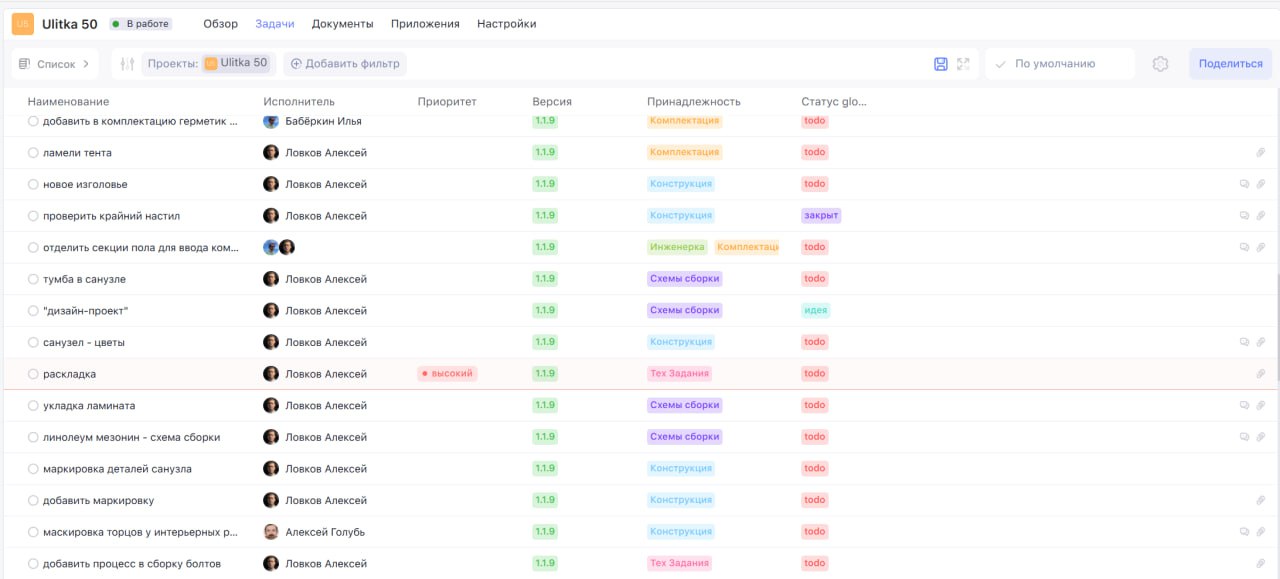
Task: Click the fullscreen expand icon in filter bar
Action: (x=963, y=64)
